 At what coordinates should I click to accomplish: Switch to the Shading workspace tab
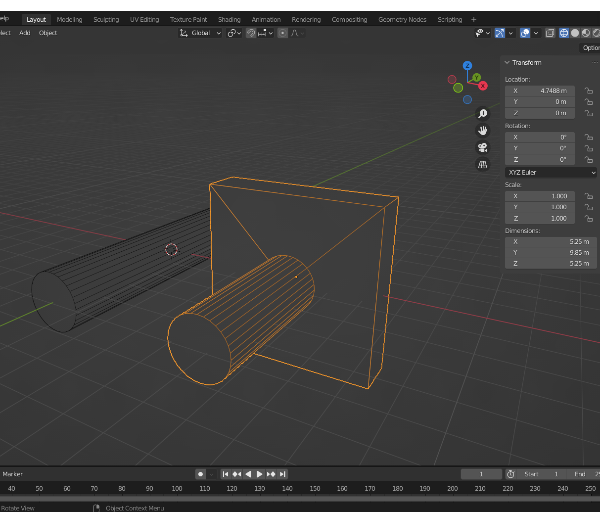(x=229, y=20)
